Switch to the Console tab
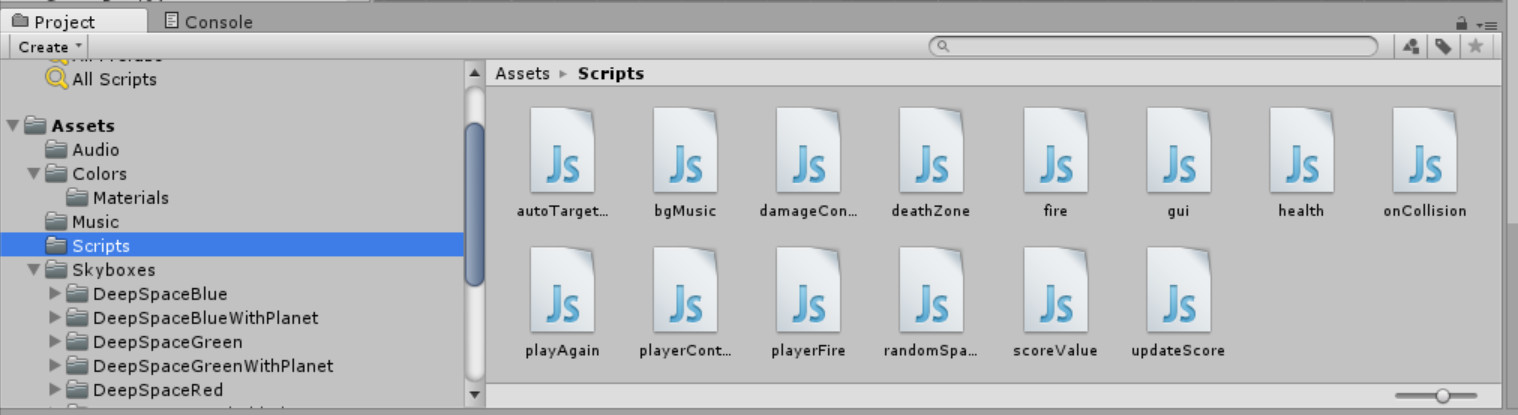Image resolution: width=1518 pixels, height=415 pixels. 208,21
